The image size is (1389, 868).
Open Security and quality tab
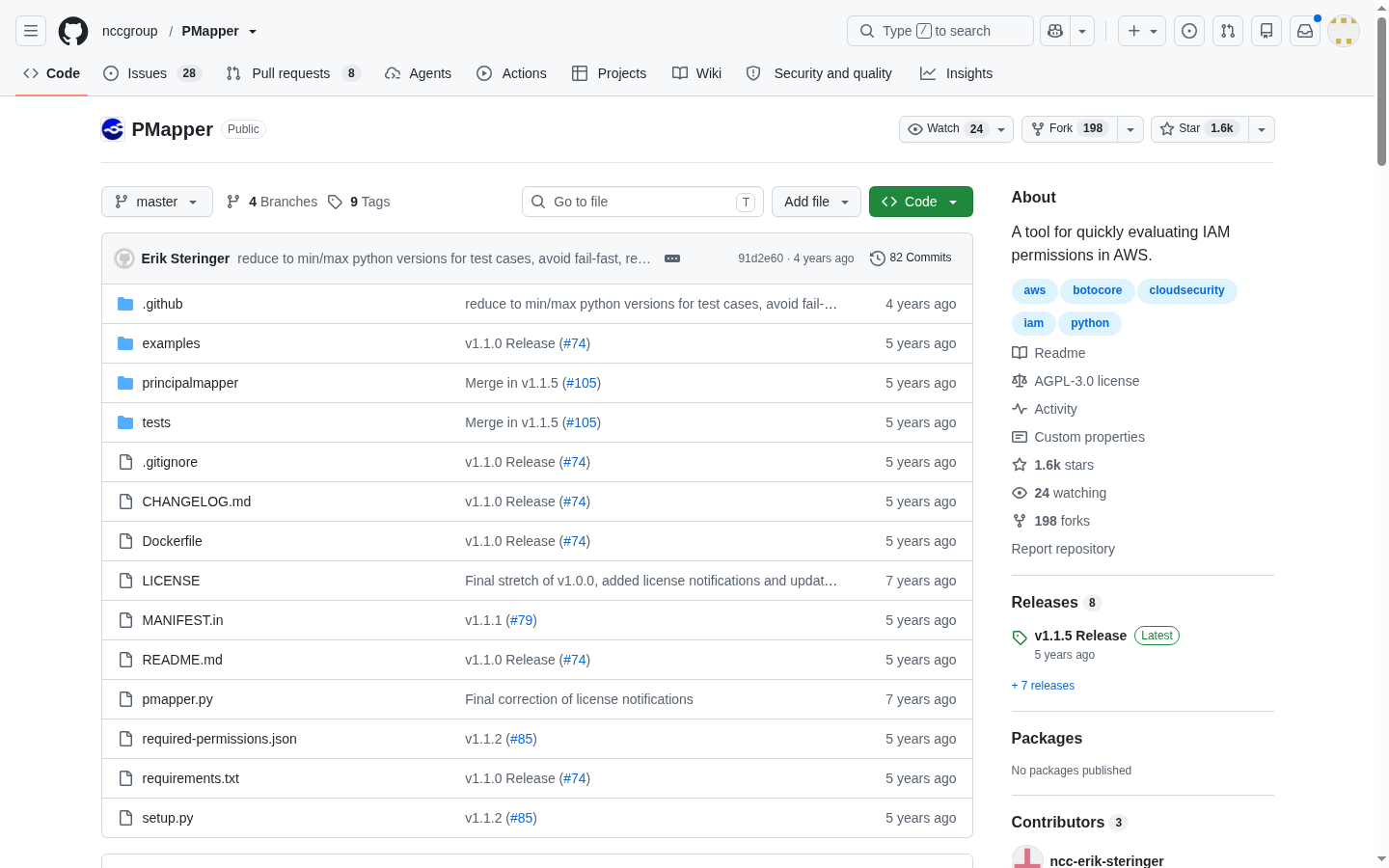click(819, 73)
